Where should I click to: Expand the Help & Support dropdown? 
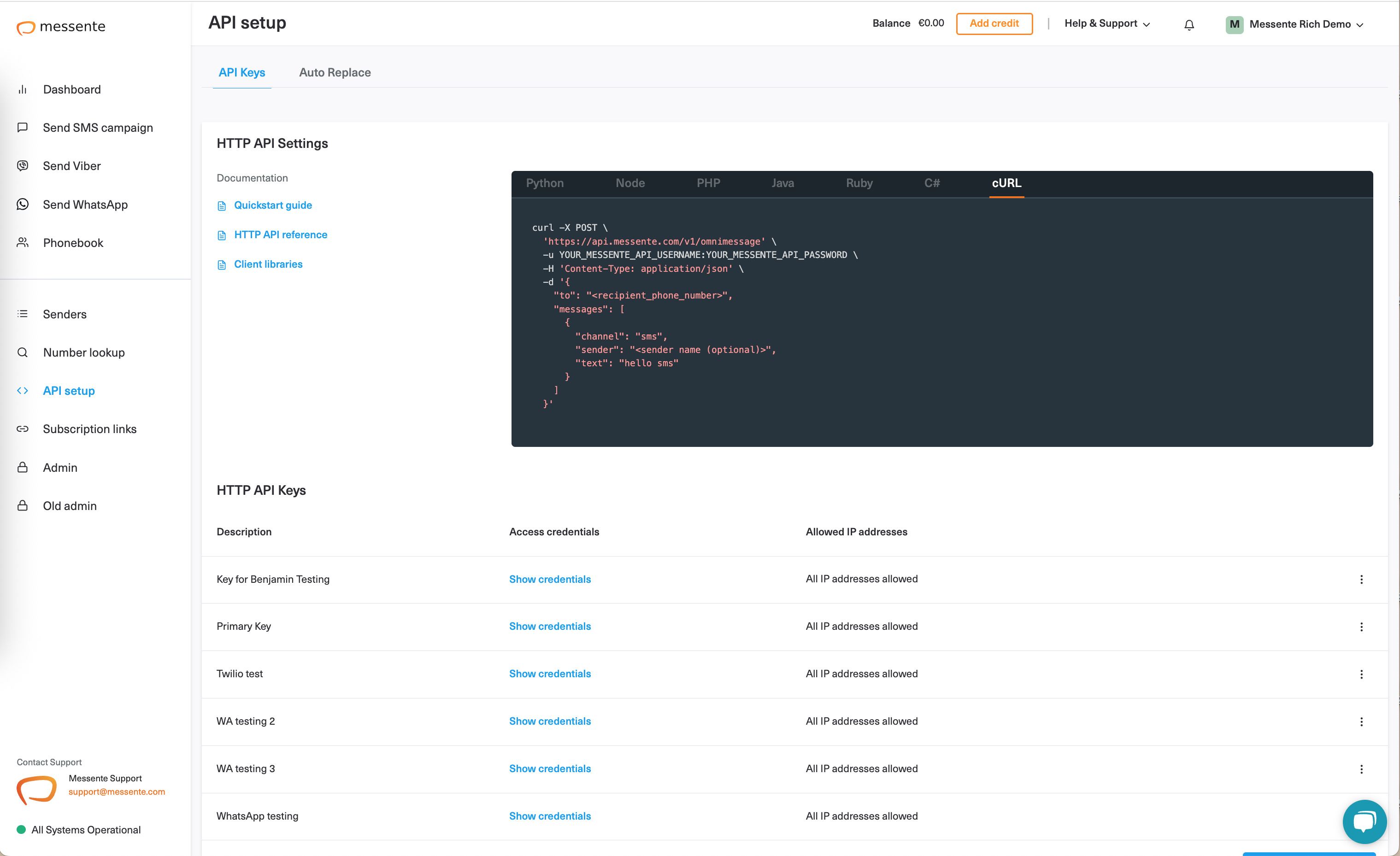coord(1106,23)
